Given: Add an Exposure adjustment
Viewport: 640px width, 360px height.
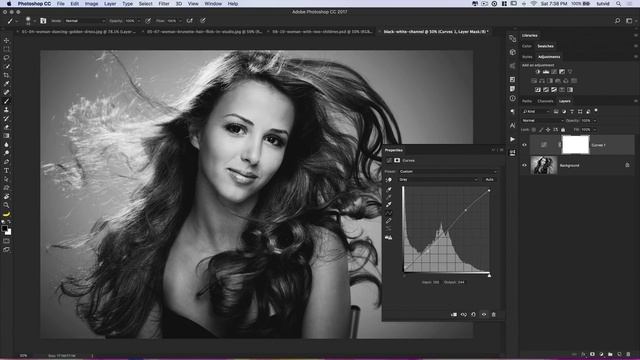Looking at the screenshot, I should point(562,72).
